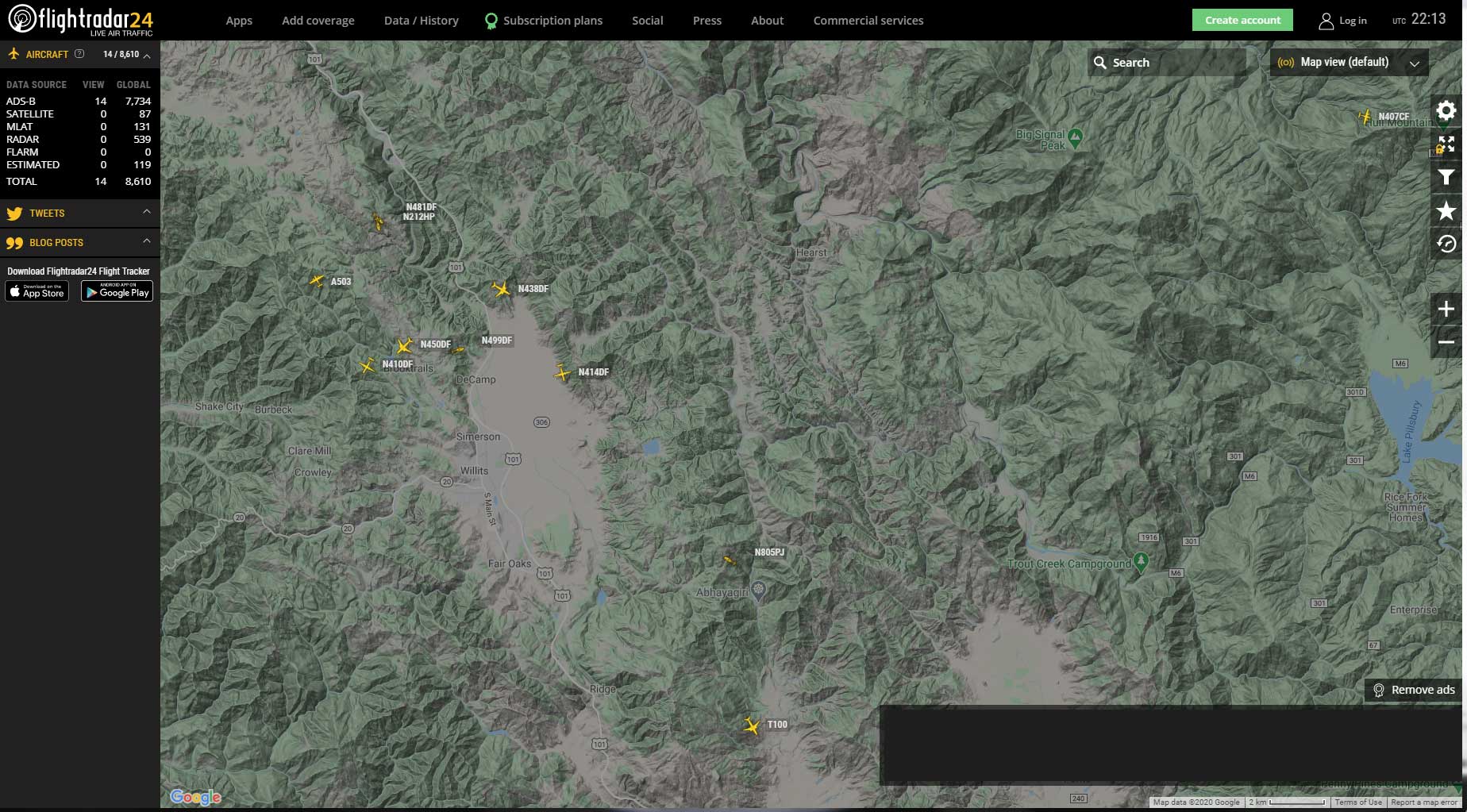Open the aircraft filter funnel icon

tap(1446, 178)
